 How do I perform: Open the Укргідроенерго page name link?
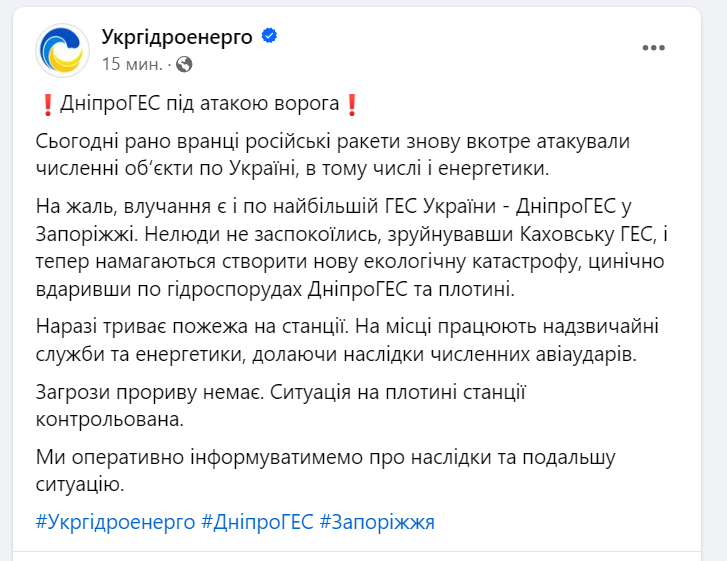(x=178, y=37)
